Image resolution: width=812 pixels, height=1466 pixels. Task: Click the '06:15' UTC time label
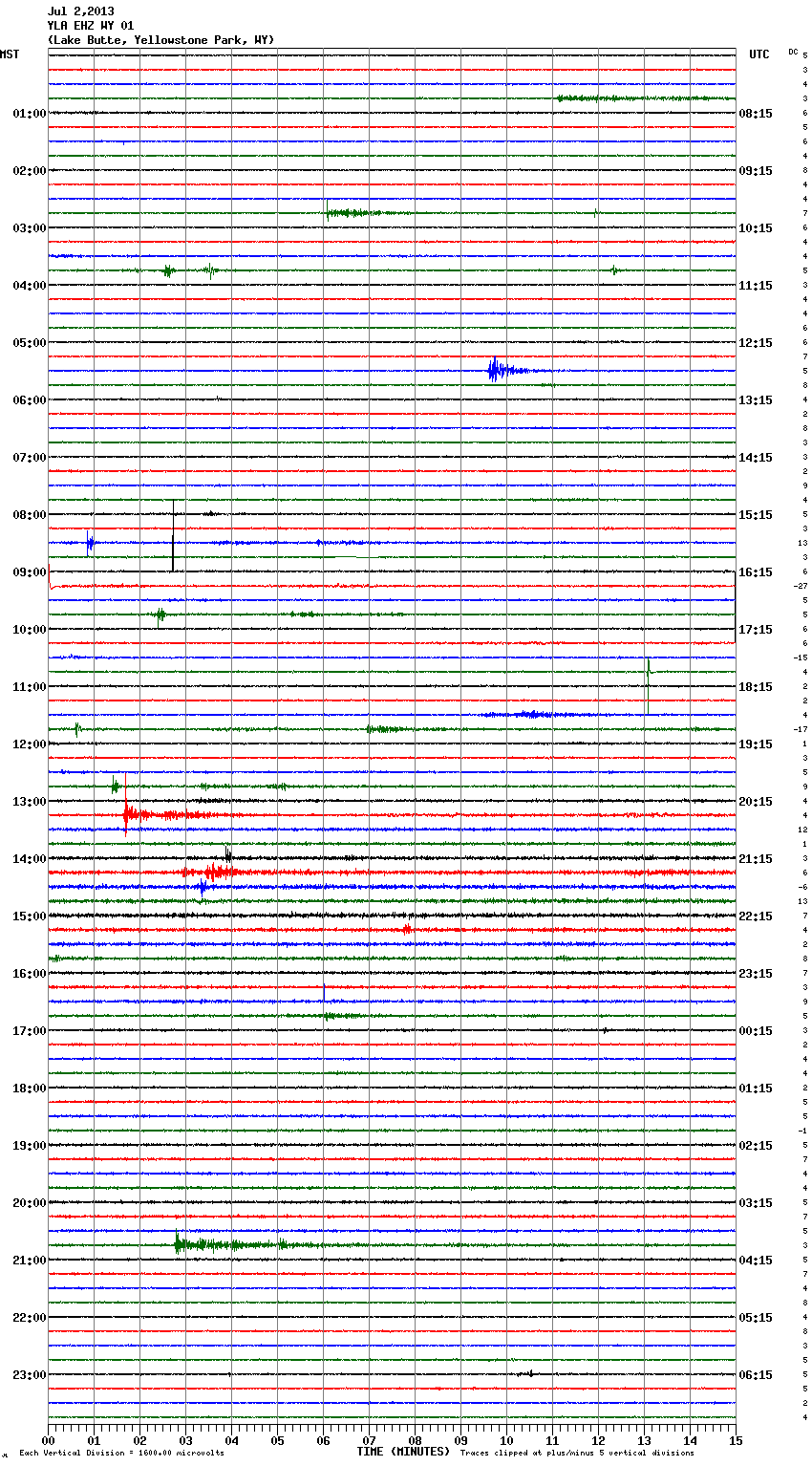coord(756,1375)
